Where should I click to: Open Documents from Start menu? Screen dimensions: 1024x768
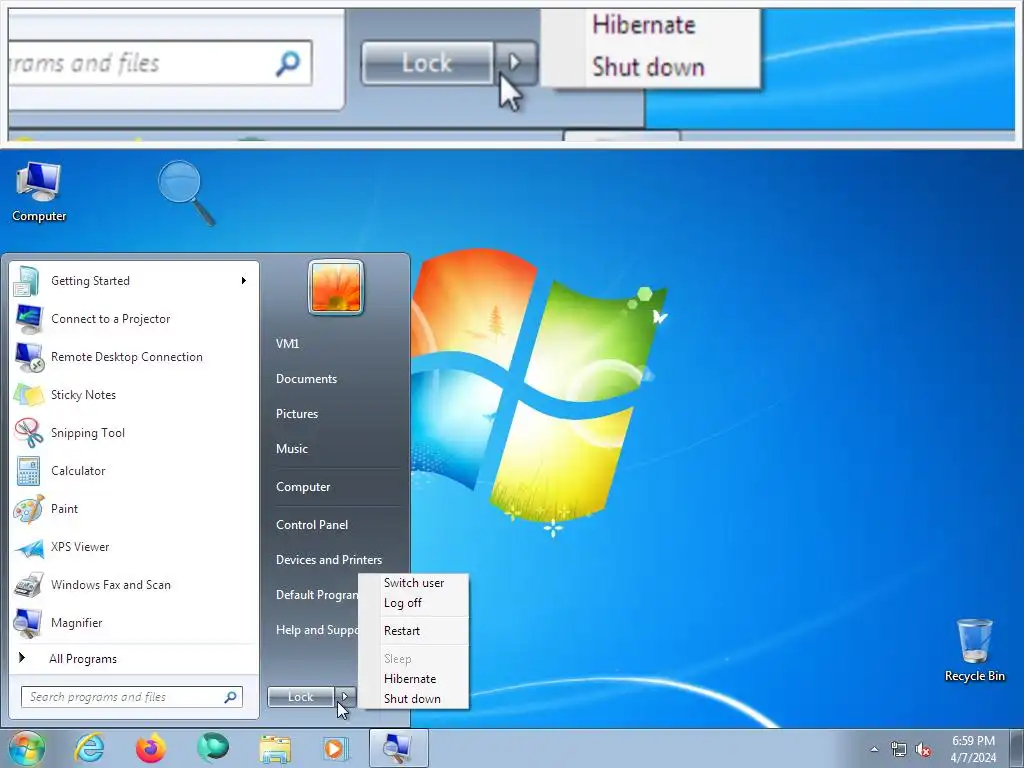click(x=306, y=379)
